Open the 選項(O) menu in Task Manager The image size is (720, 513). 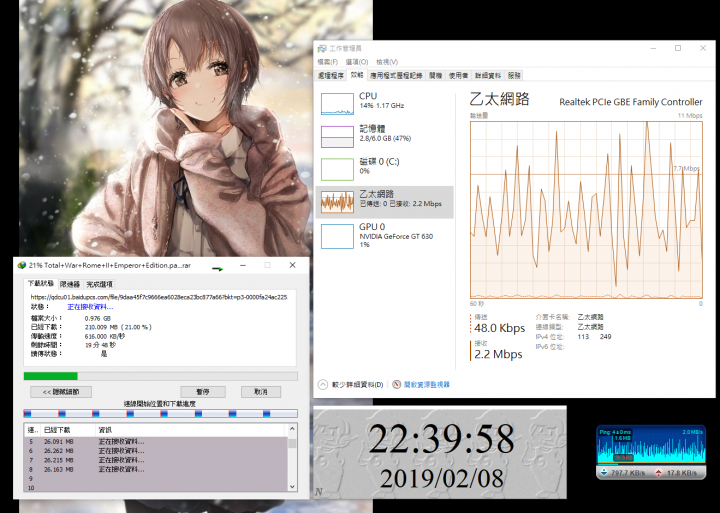357,62
